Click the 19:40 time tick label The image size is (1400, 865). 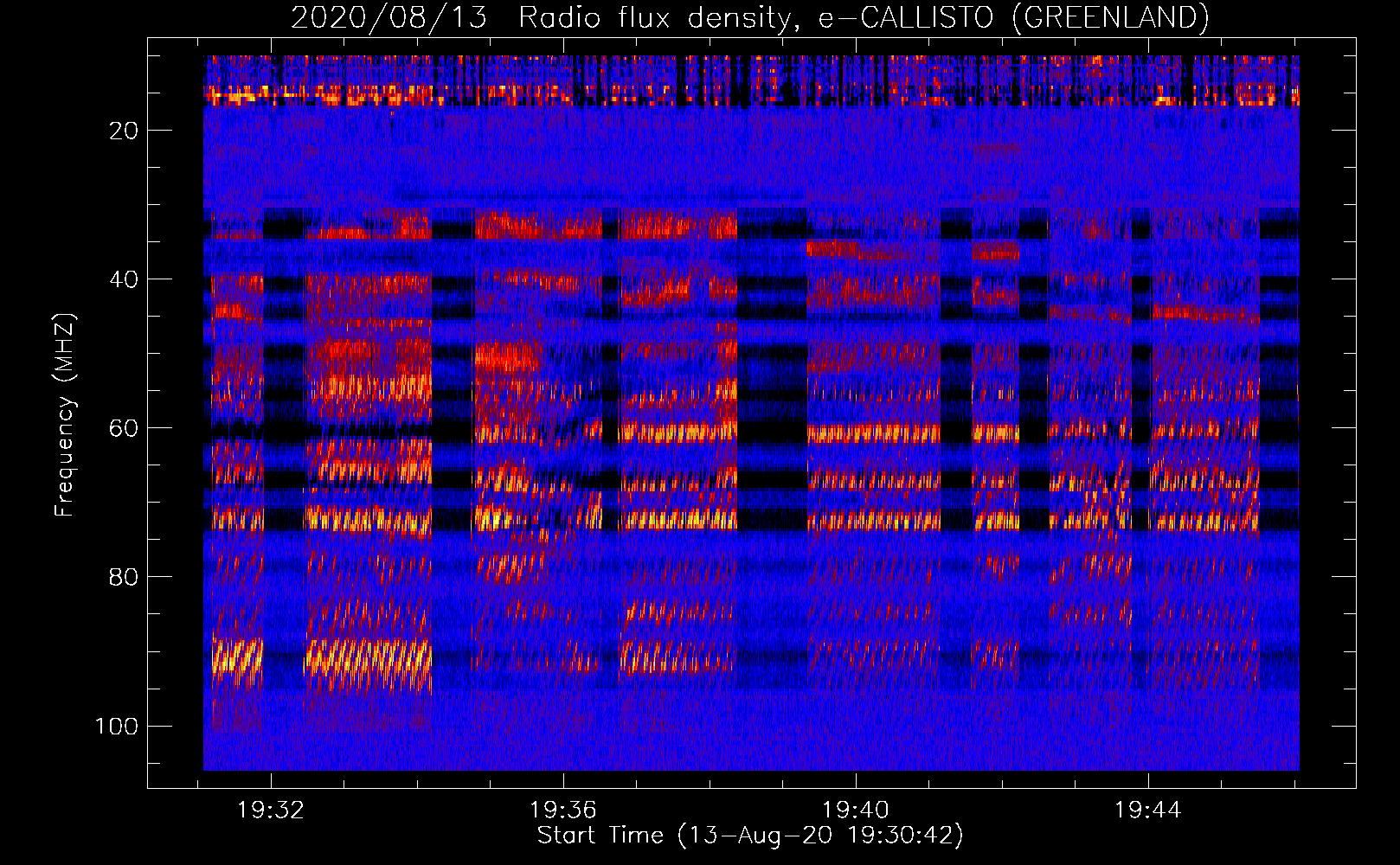[x=856, y=811]
